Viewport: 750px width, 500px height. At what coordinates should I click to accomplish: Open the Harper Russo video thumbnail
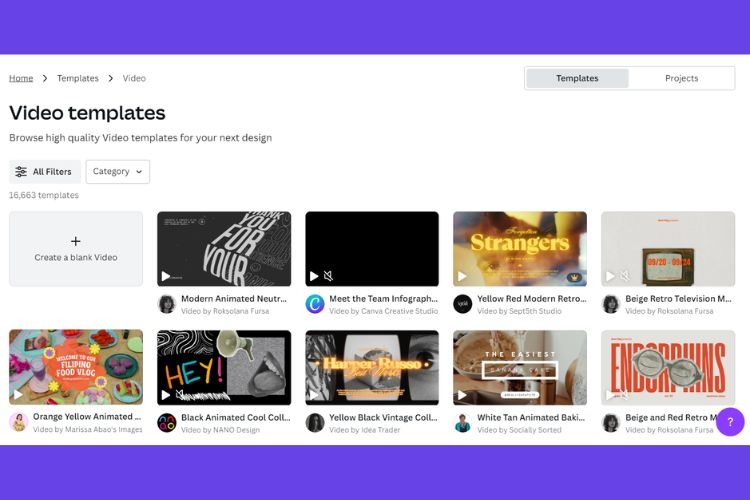[372, 367]
